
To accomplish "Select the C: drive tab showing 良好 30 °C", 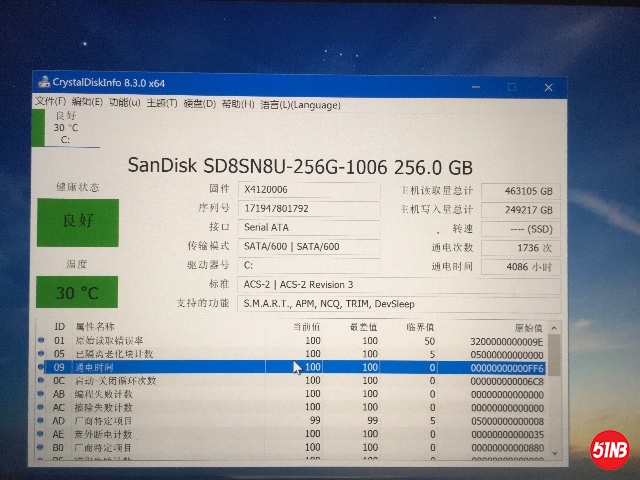I will (66, 127).
